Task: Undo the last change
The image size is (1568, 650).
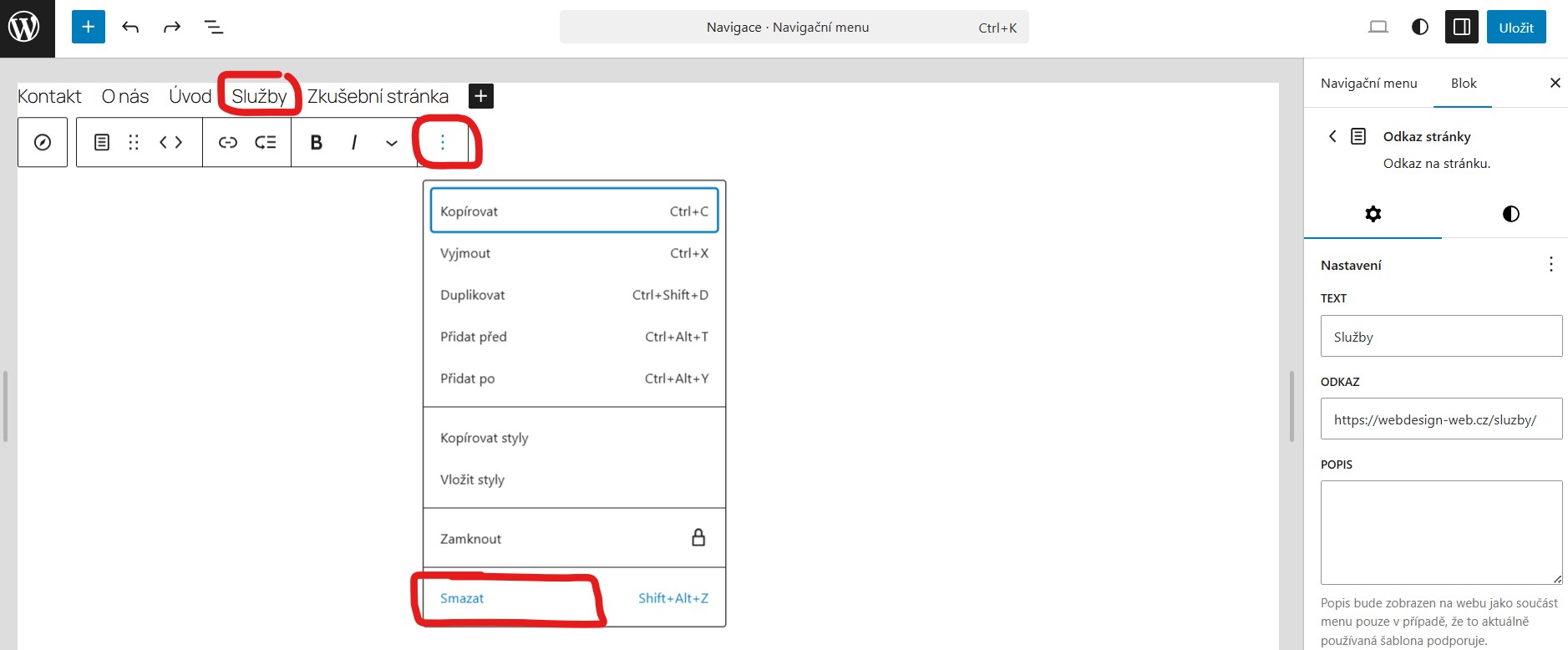Action: click(130, 27)
